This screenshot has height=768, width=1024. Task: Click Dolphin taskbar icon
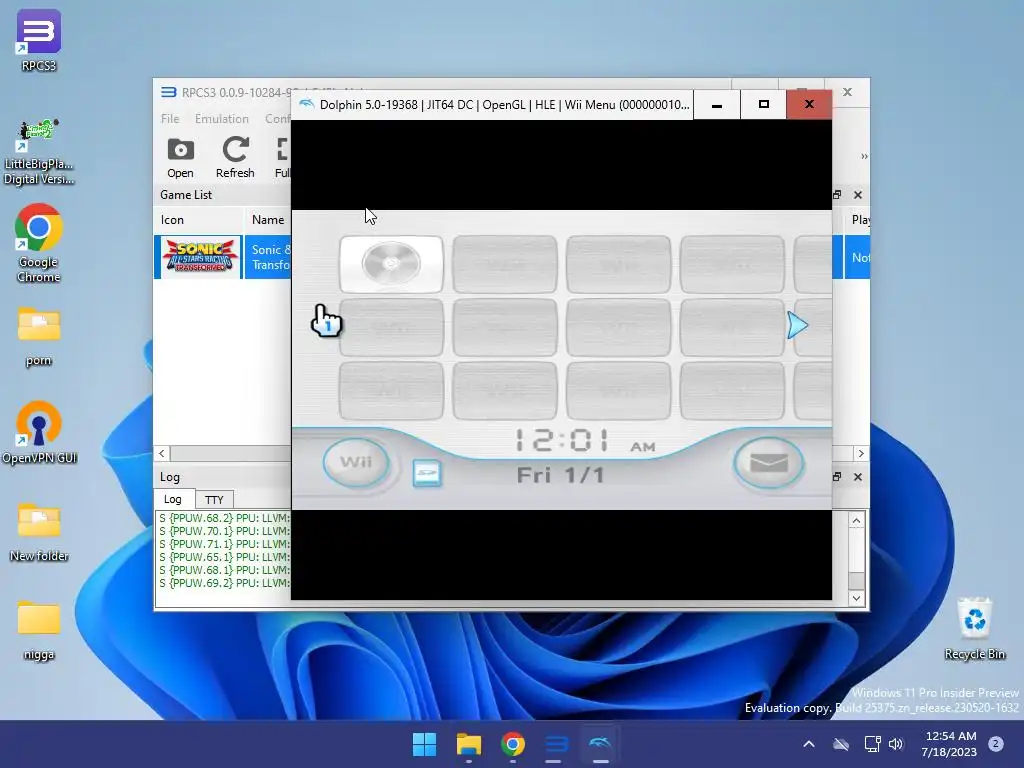click(600, 744)
